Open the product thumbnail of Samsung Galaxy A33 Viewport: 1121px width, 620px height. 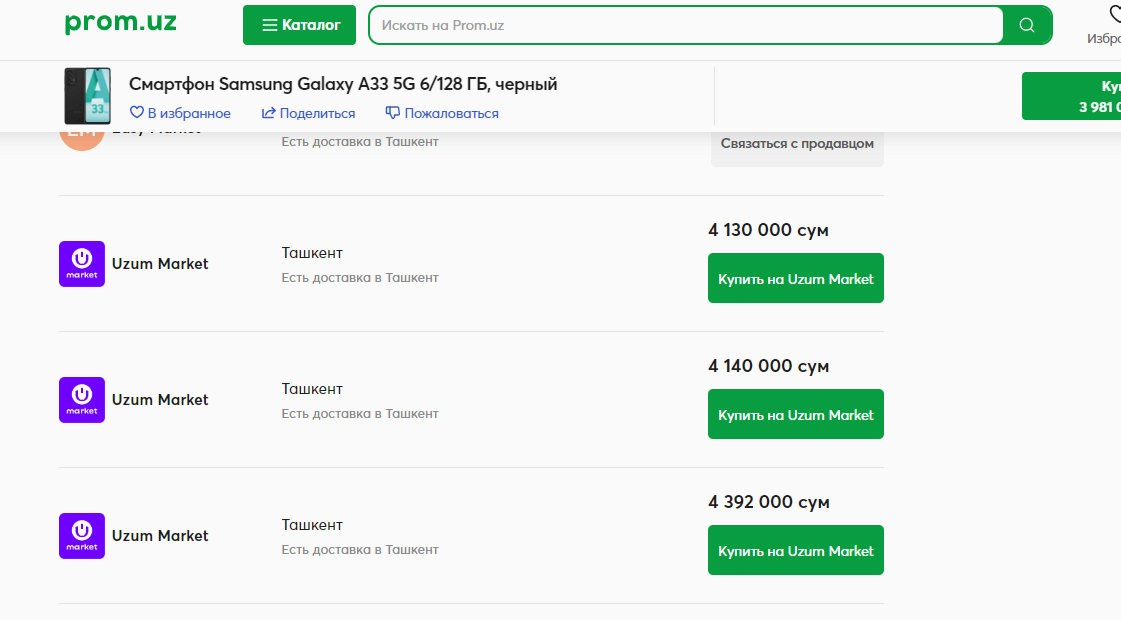[x=87, y=96]
